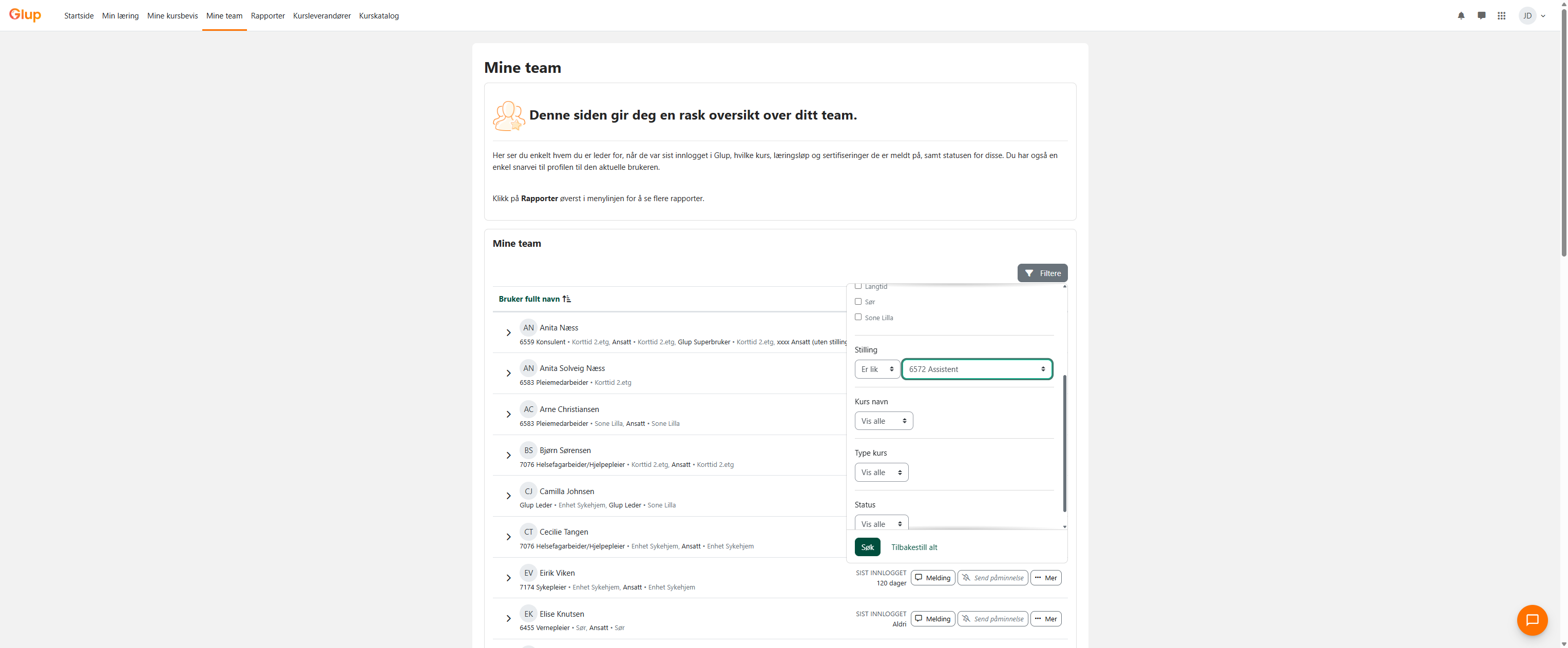The width and height of the screenshot is (1568, 648).
Task: Go to Startside in the menu
Action: [79, 16]
